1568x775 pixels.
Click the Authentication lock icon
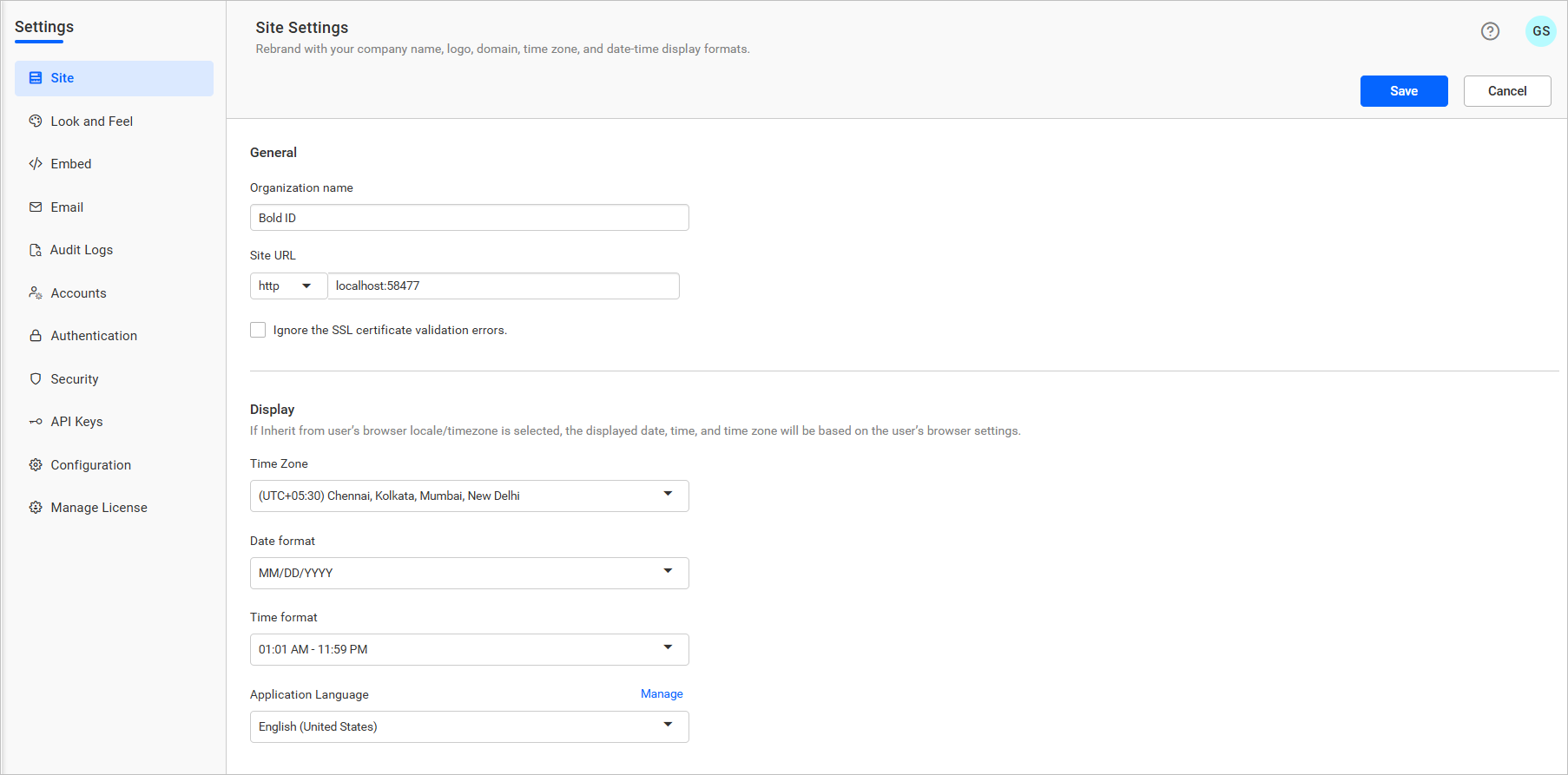[36, 336]
